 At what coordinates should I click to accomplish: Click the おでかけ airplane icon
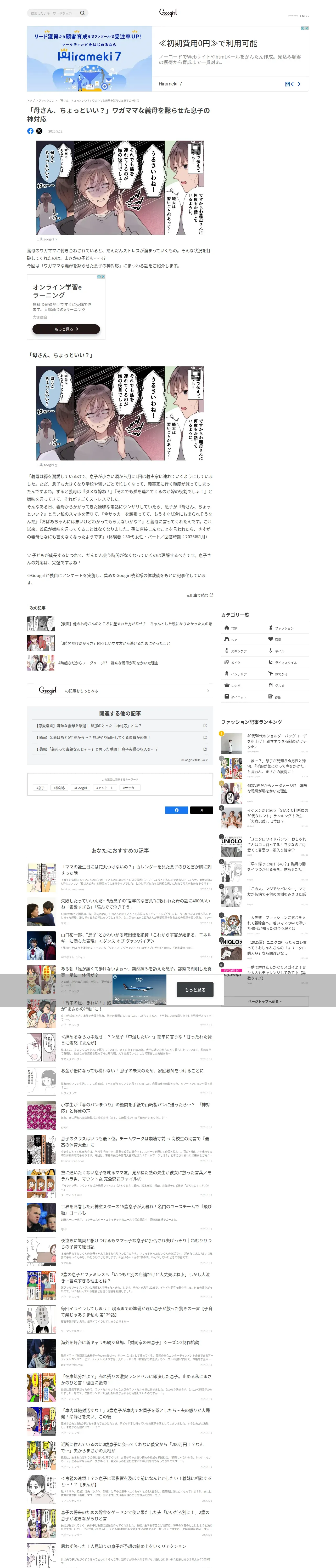click(x=271, y=673)
